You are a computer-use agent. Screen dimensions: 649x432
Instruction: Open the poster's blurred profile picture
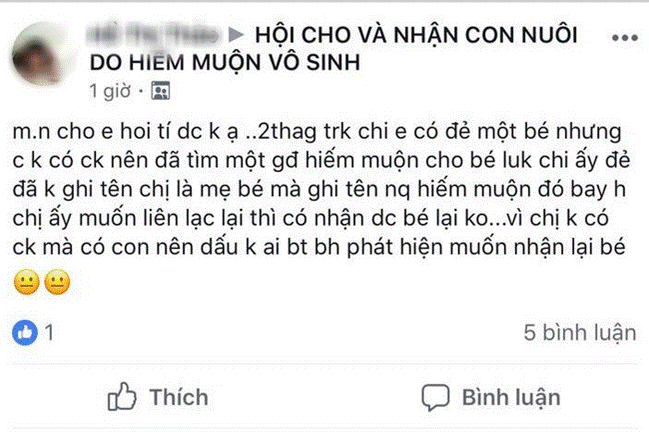click(43, 54)
